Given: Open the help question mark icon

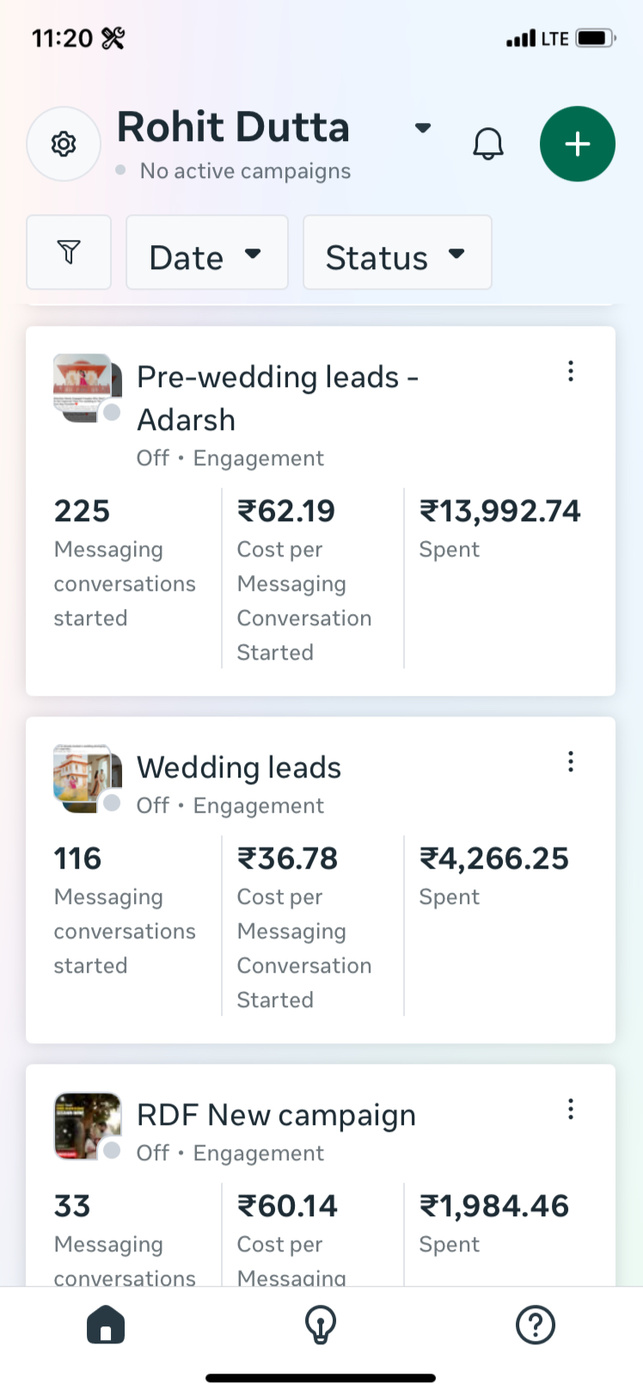Looking at the screenshot, I should tap(535, 1326).
